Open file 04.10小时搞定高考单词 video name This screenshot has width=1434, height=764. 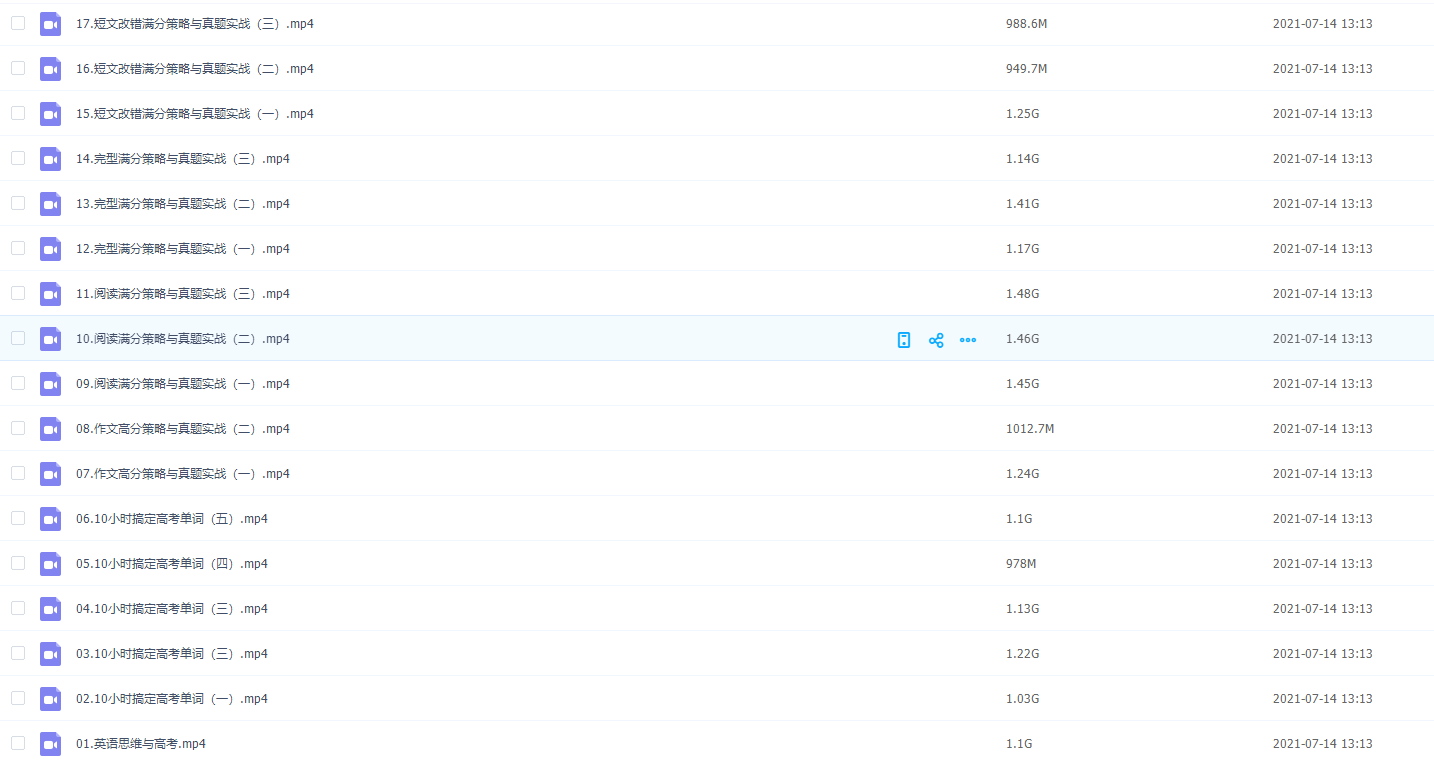pos(172,609)
